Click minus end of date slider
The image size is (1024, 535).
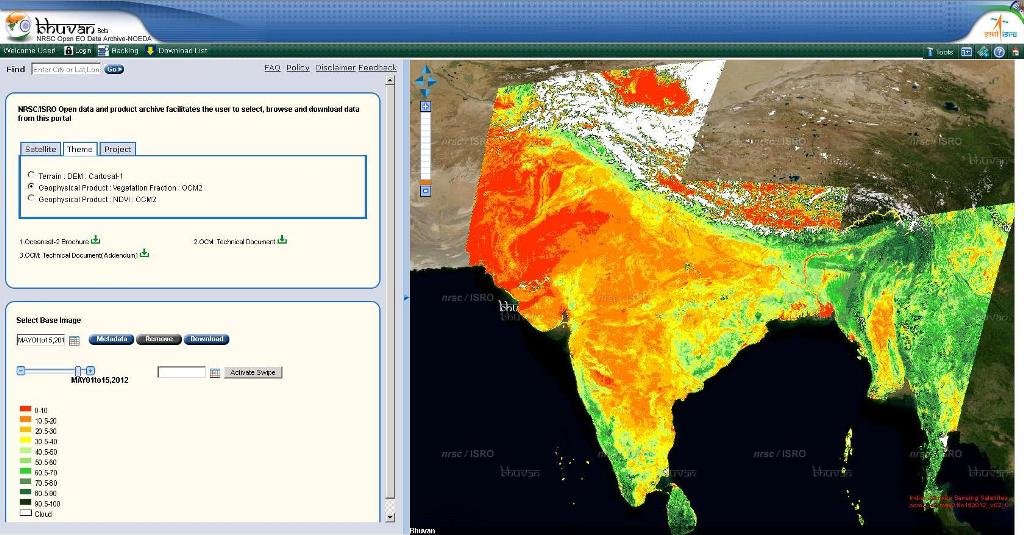click(21, 370)
